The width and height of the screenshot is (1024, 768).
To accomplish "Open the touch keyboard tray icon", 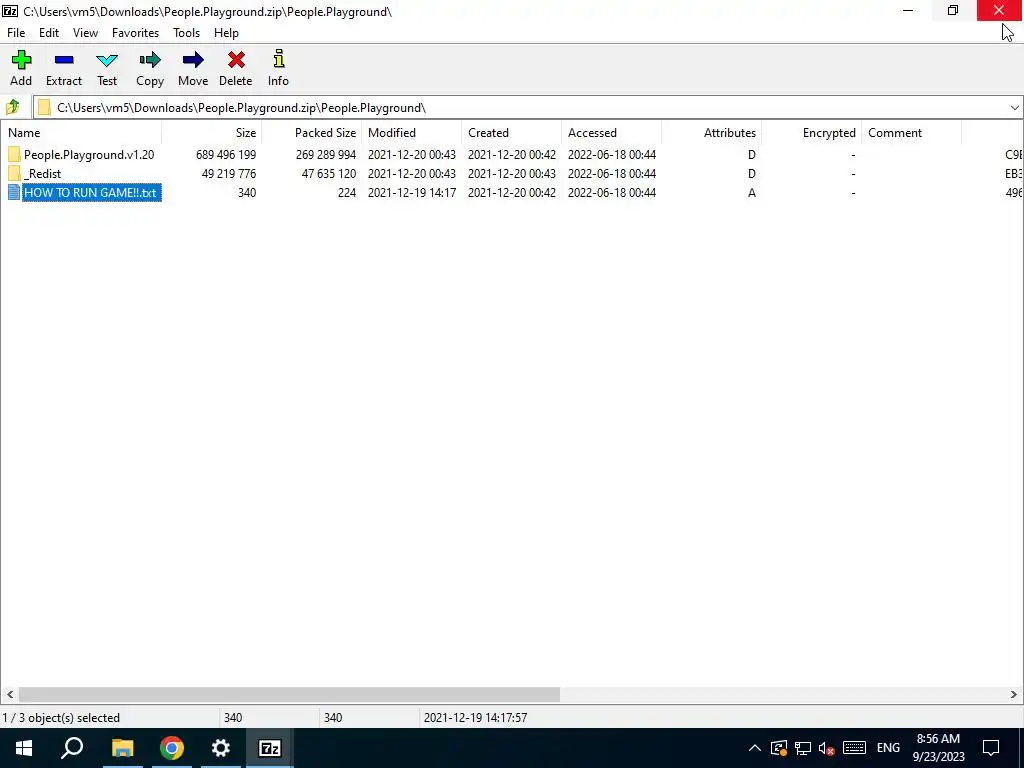I will (854, 748).
